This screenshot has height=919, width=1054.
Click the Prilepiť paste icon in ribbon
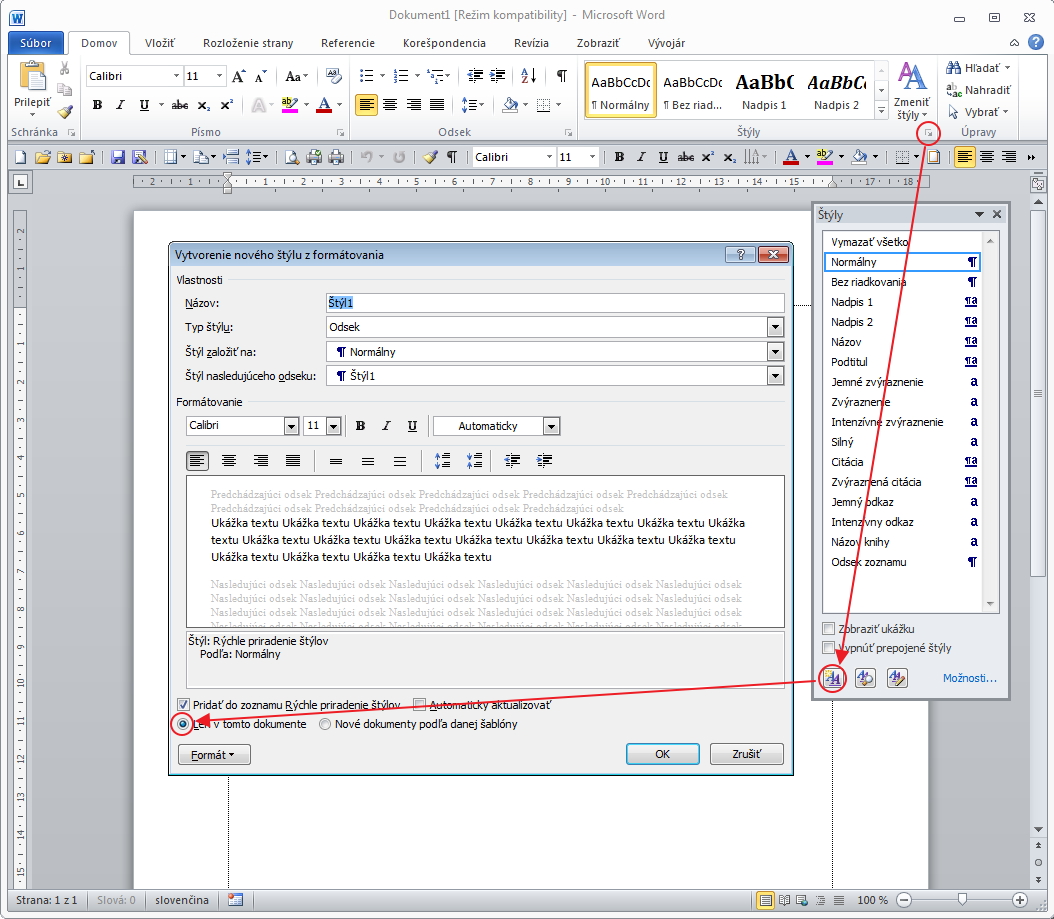click(x=32, y=75)
